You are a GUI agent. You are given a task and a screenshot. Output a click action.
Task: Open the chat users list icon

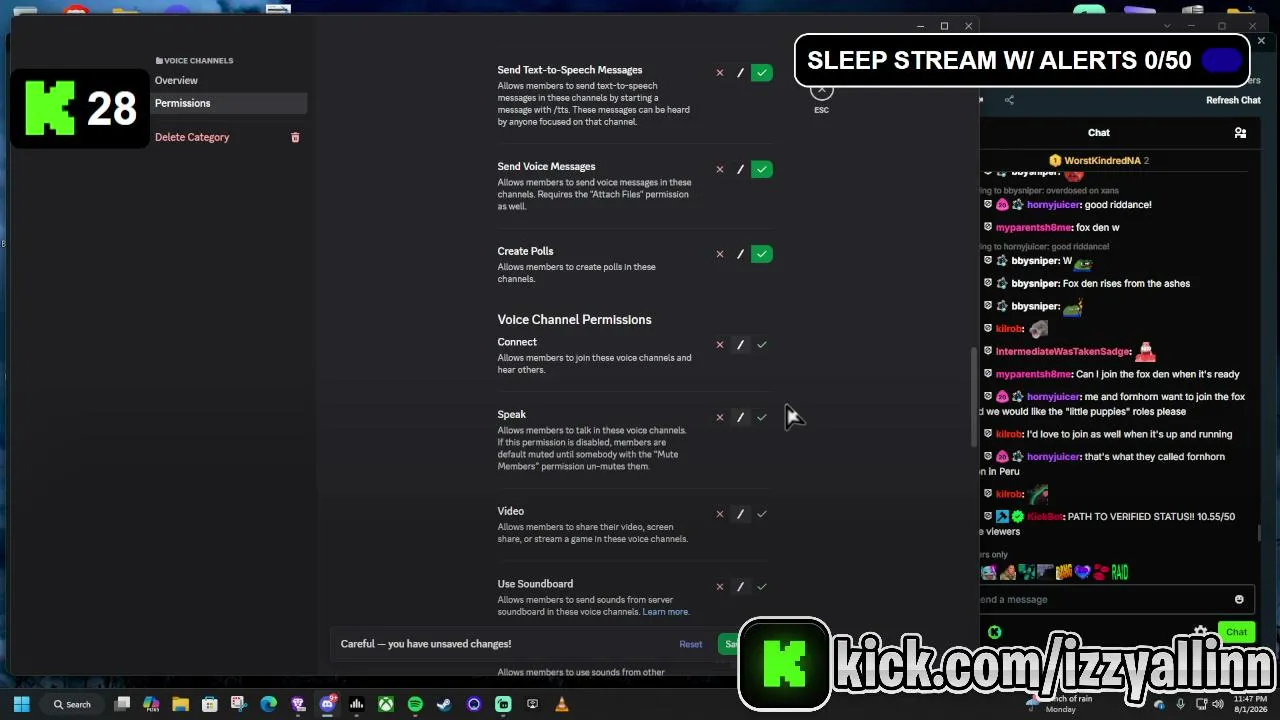[x=1240, y=133]
